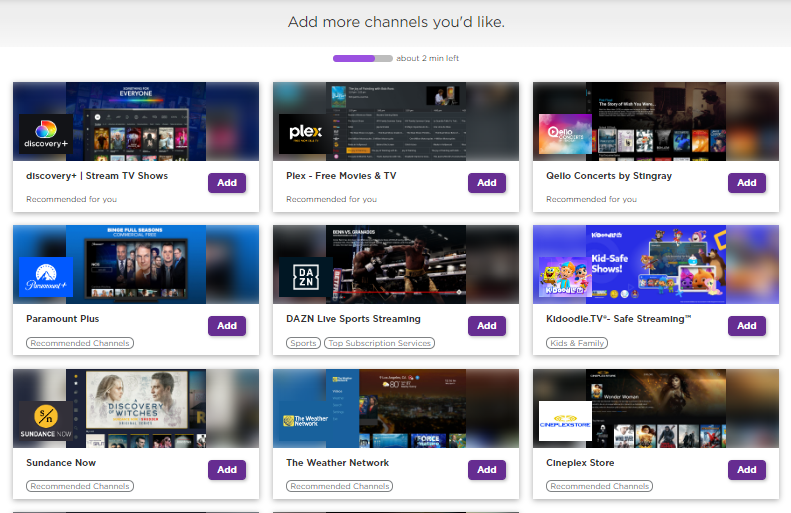Add Plex - Free Movies & TV

pyautogui.click(x=487, y=183)
